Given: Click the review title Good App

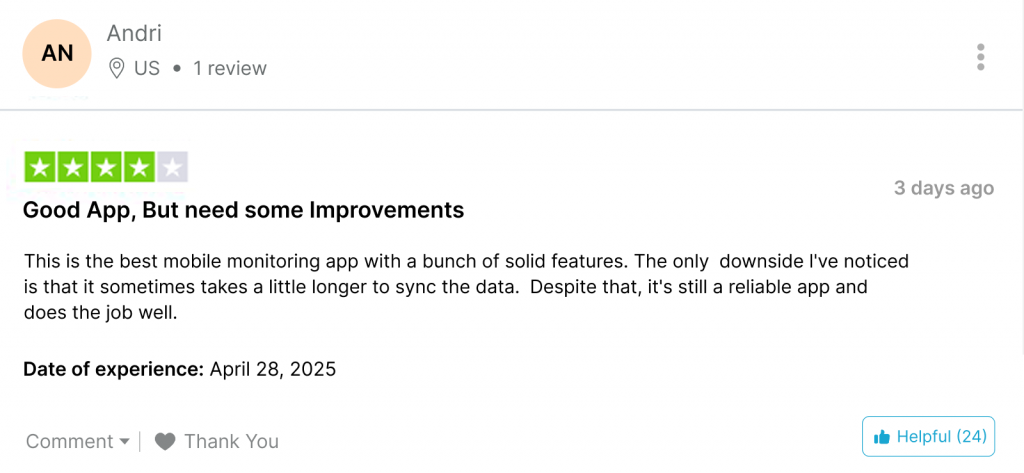Looking at the screenshot, I should [244, 210].
